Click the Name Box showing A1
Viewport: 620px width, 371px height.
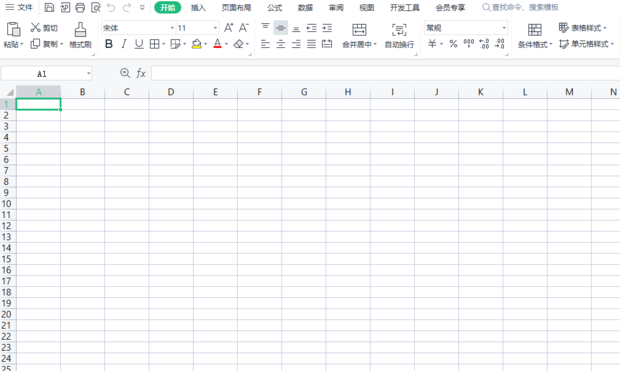tap(47, 74)
